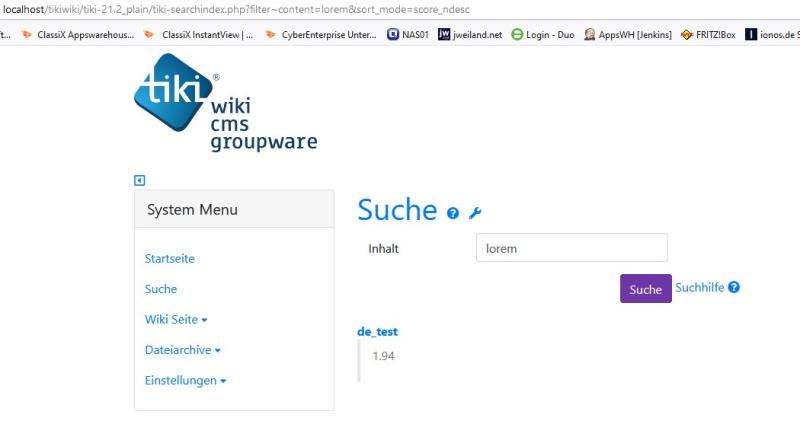Open the AppsWH [Jenkins] bookmark
The image size is (800, 421).
pos(628,35)
